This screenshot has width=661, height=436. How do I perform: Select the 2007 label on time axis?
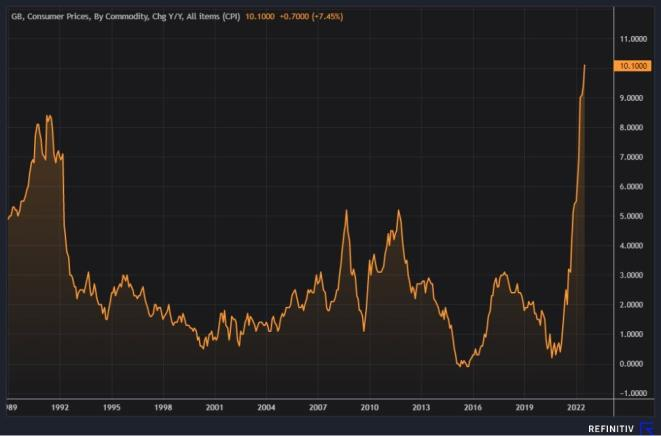[318, 408]
